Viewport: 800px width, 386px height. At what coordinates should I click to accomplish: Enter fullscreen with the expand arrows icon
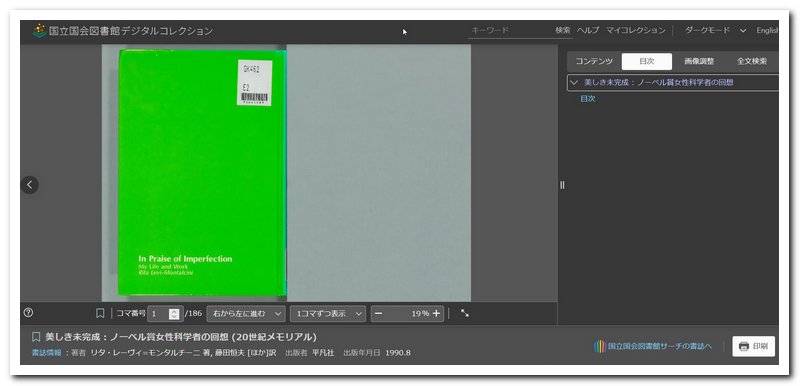tap(465, 313)
